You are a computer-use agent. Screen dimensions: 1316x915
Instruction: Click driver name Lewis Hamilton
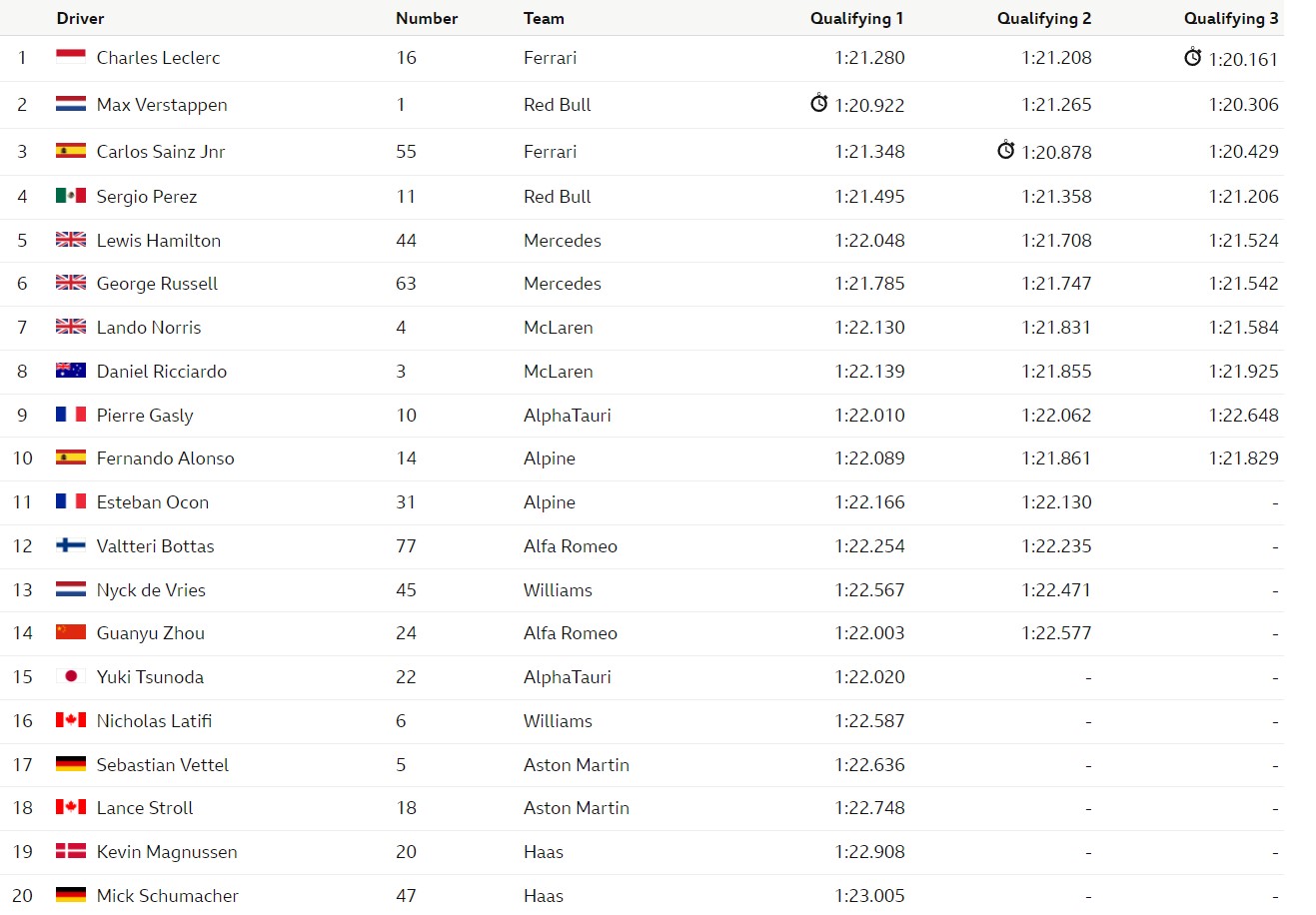click(x=158, y=240)
